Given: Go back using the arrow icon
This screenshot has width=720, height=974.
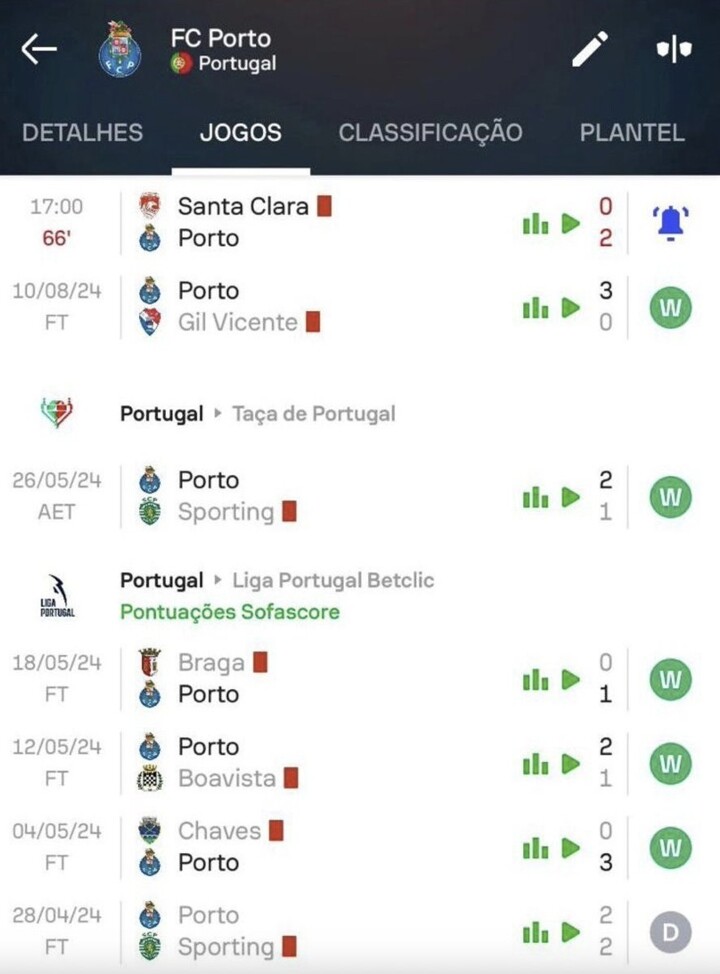Looking at the screenshot, I should [x=39, y=49].
